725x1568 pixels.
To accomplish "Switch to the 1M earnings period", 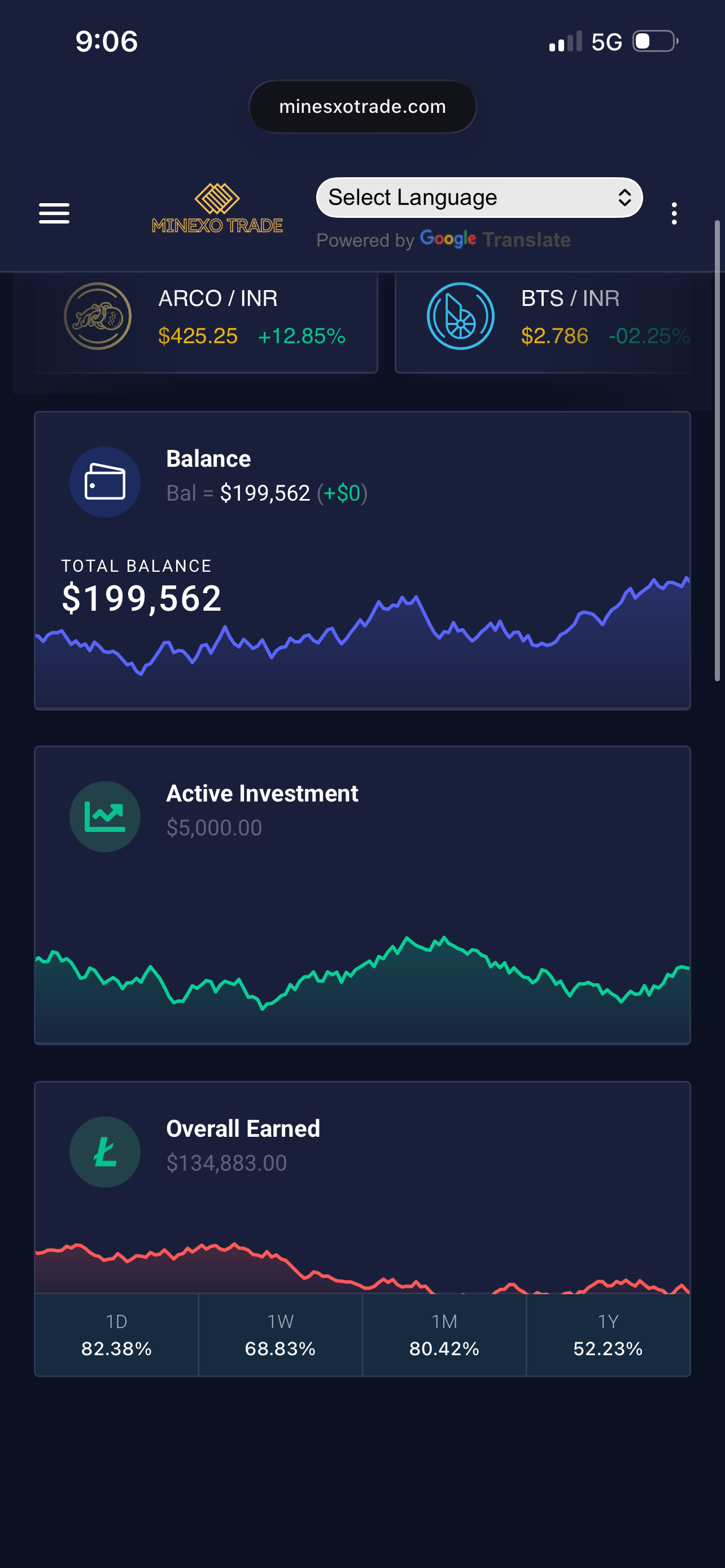I will (x=444, y=1335).
